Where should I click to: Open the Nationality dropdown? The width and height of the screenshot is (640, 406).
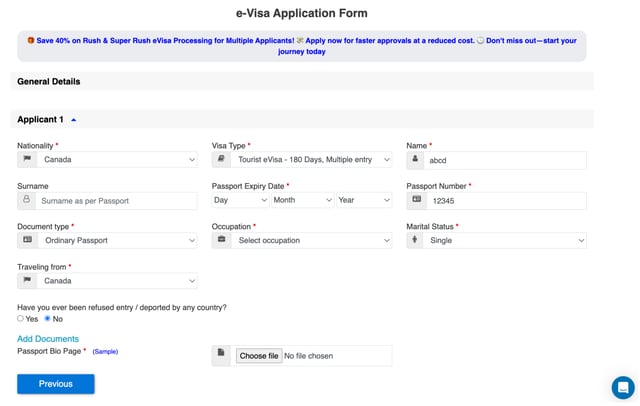117,160
